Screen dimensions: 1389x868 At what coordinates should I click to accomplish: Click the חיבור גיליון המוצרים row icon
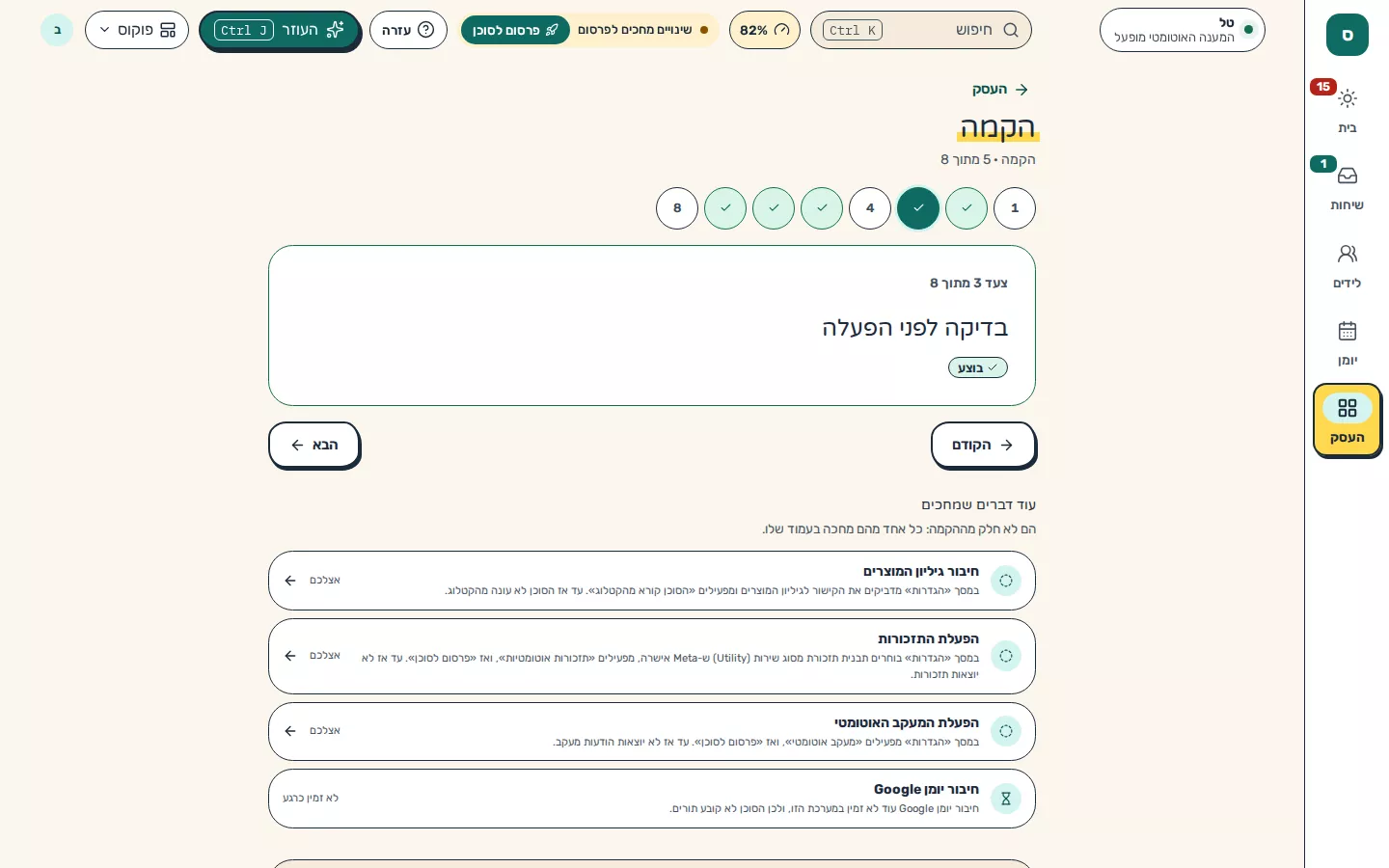point(1006,581)
